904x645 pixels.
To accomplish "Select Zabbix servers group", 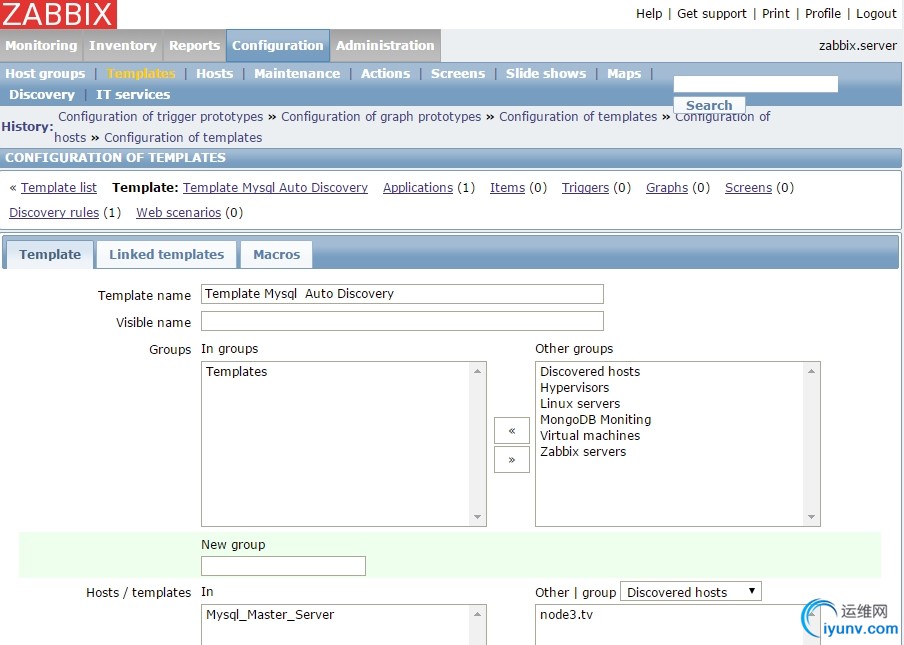I will (583, 452).
